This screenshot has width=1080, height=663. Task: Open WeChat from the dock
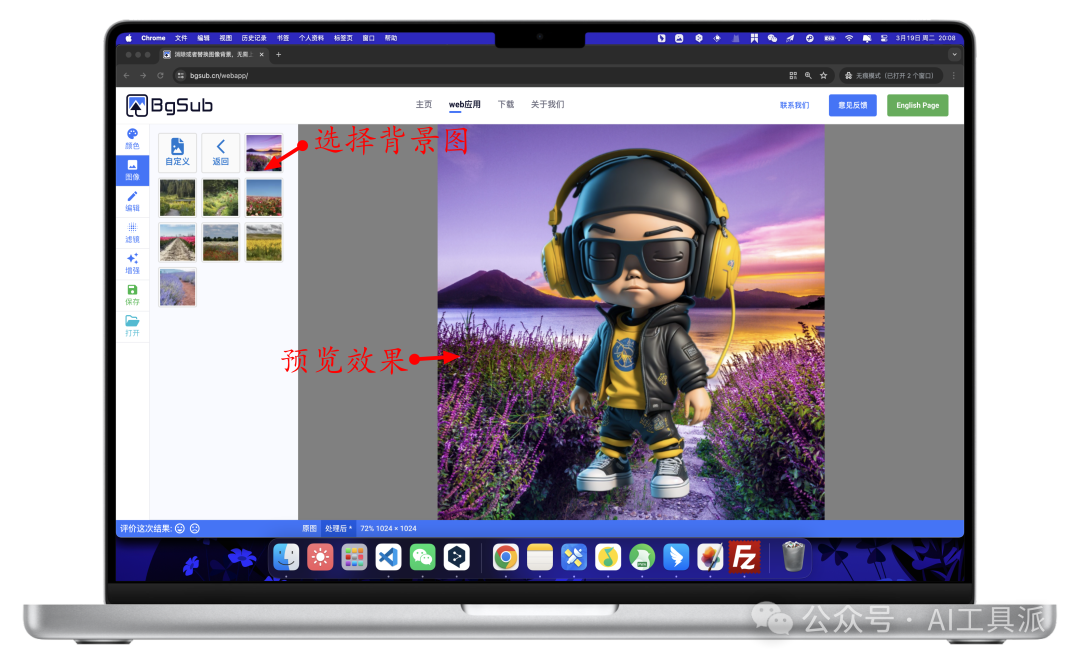point(422,556)
